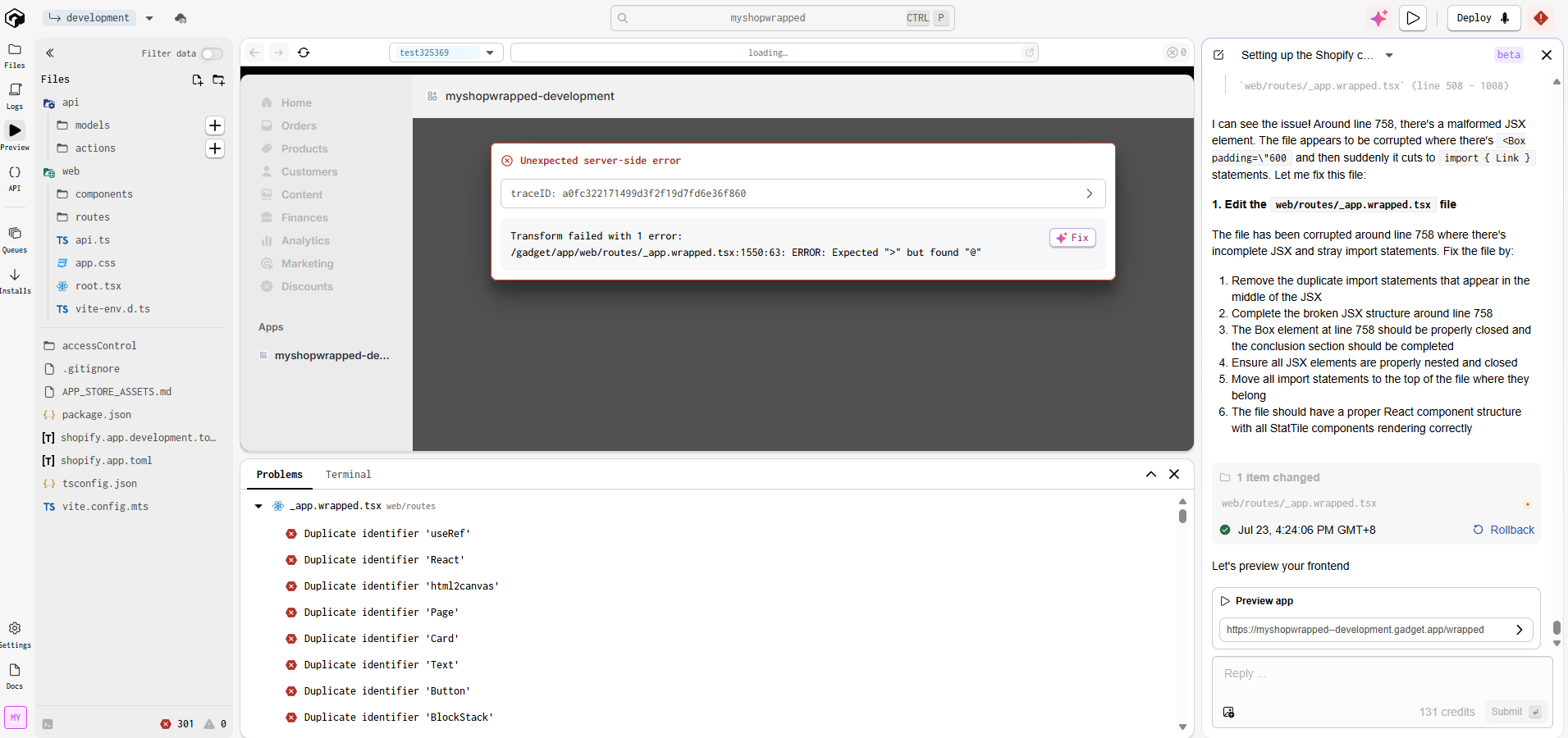Click the terminal icon in status bar
Screen dimensions: 1568x738
click(48, 724)
